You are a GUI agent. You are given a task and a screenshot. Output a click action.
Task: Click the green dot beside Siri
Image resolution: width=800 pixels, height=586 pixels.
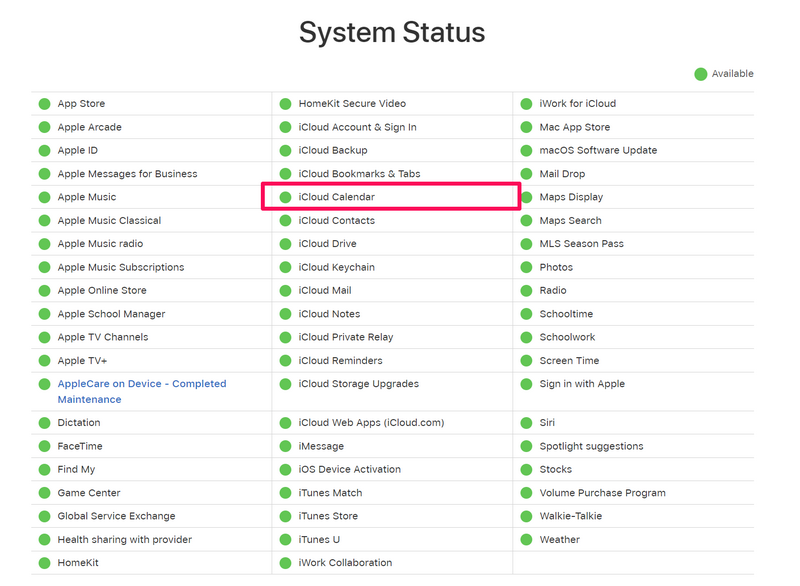[x=526, y=423]
